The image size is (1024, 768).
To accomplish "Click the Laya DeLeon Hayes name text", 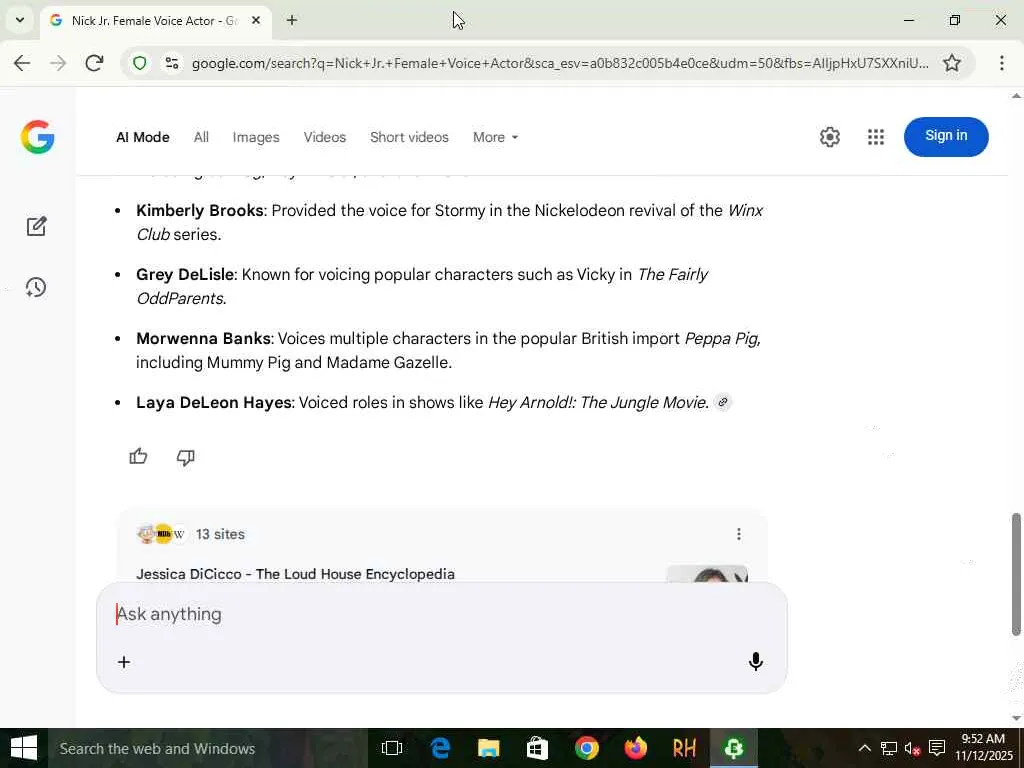I will [x=214, y=402].
